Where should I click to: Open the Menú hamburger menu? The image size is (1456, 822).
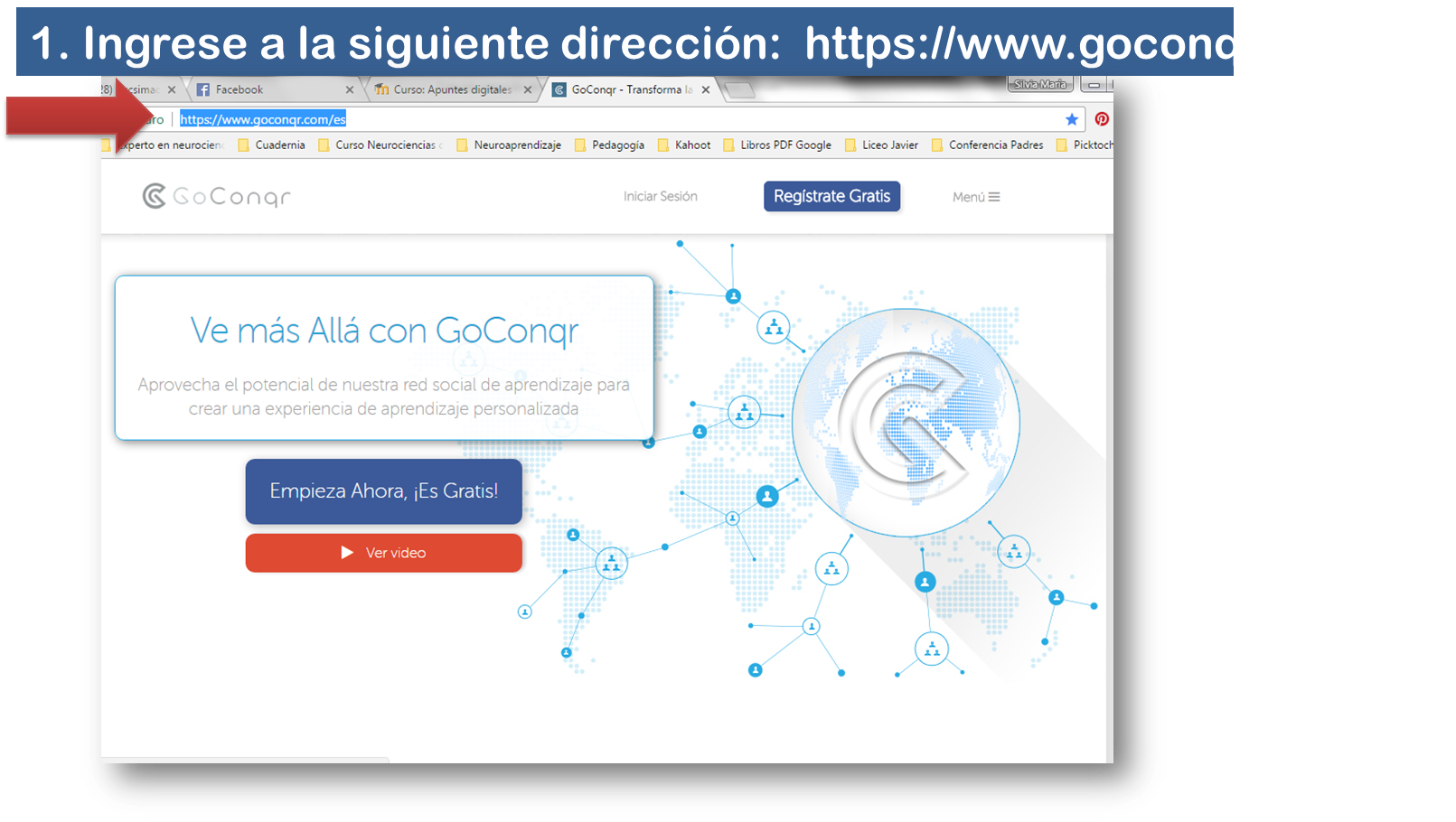click(x=976, y=197)
